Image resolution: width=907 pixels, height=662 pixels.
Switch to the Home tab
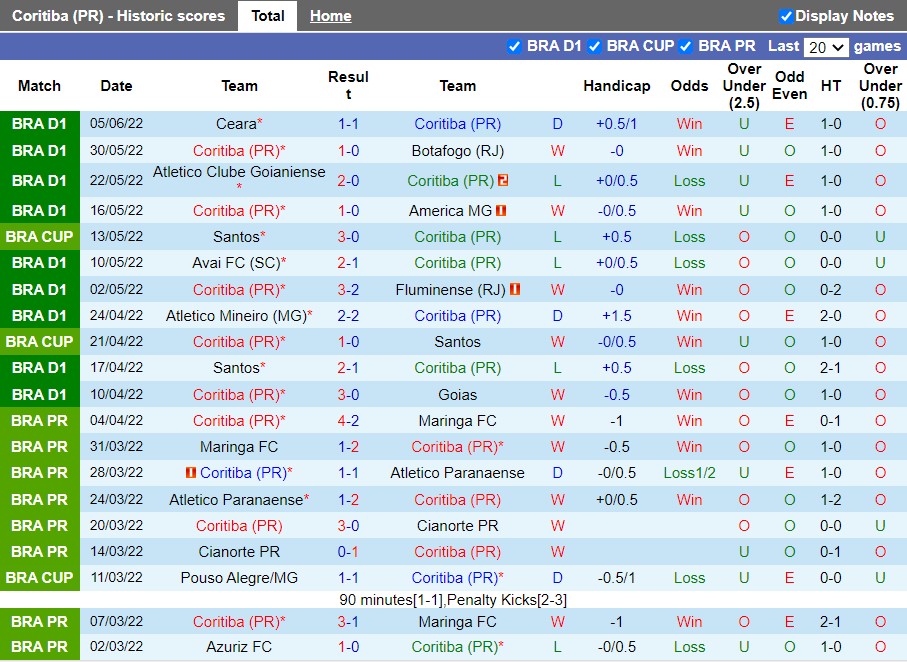(330, 16)
